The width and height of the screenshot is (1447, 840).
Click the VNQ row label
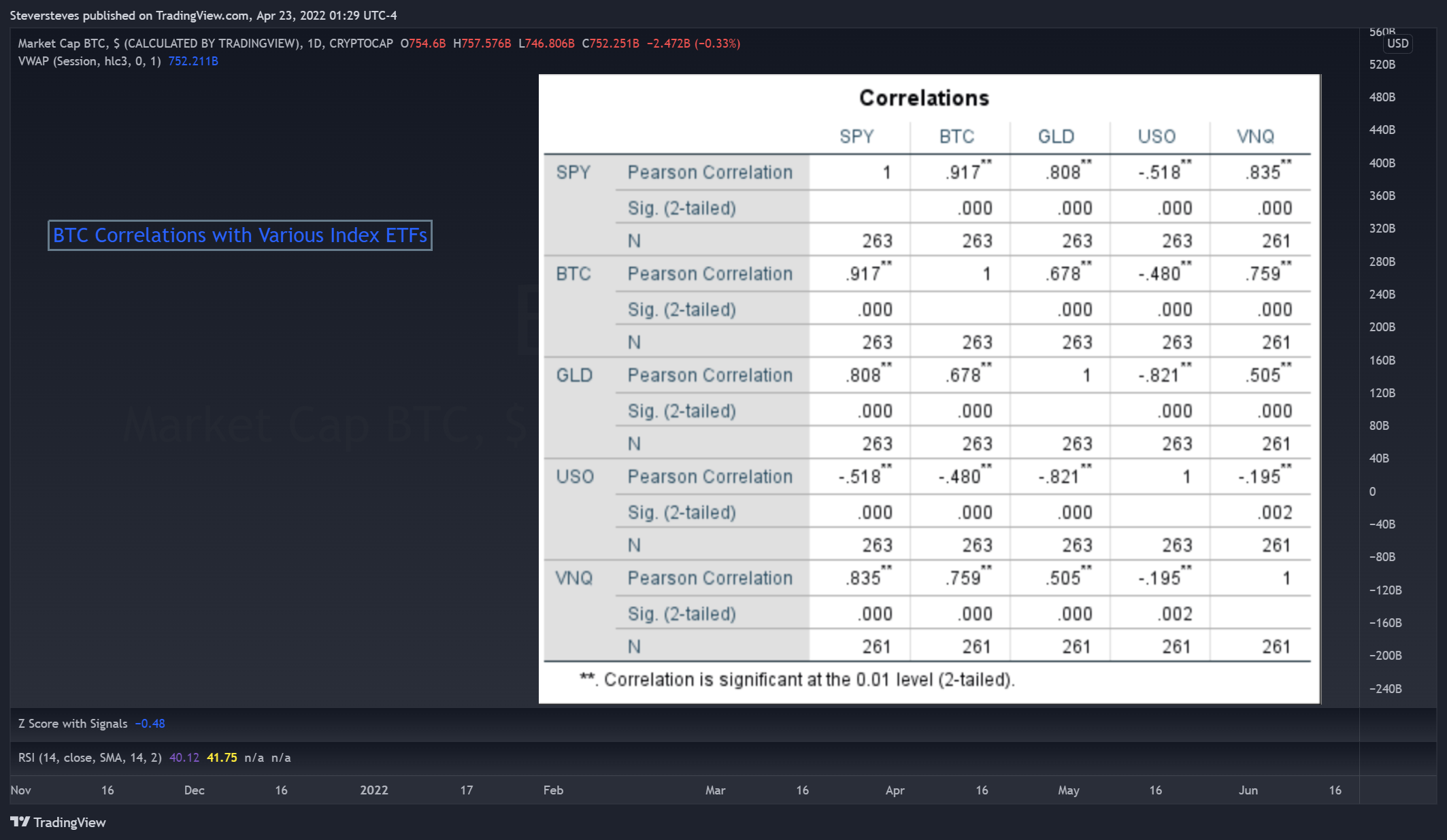tap(574, 578)
